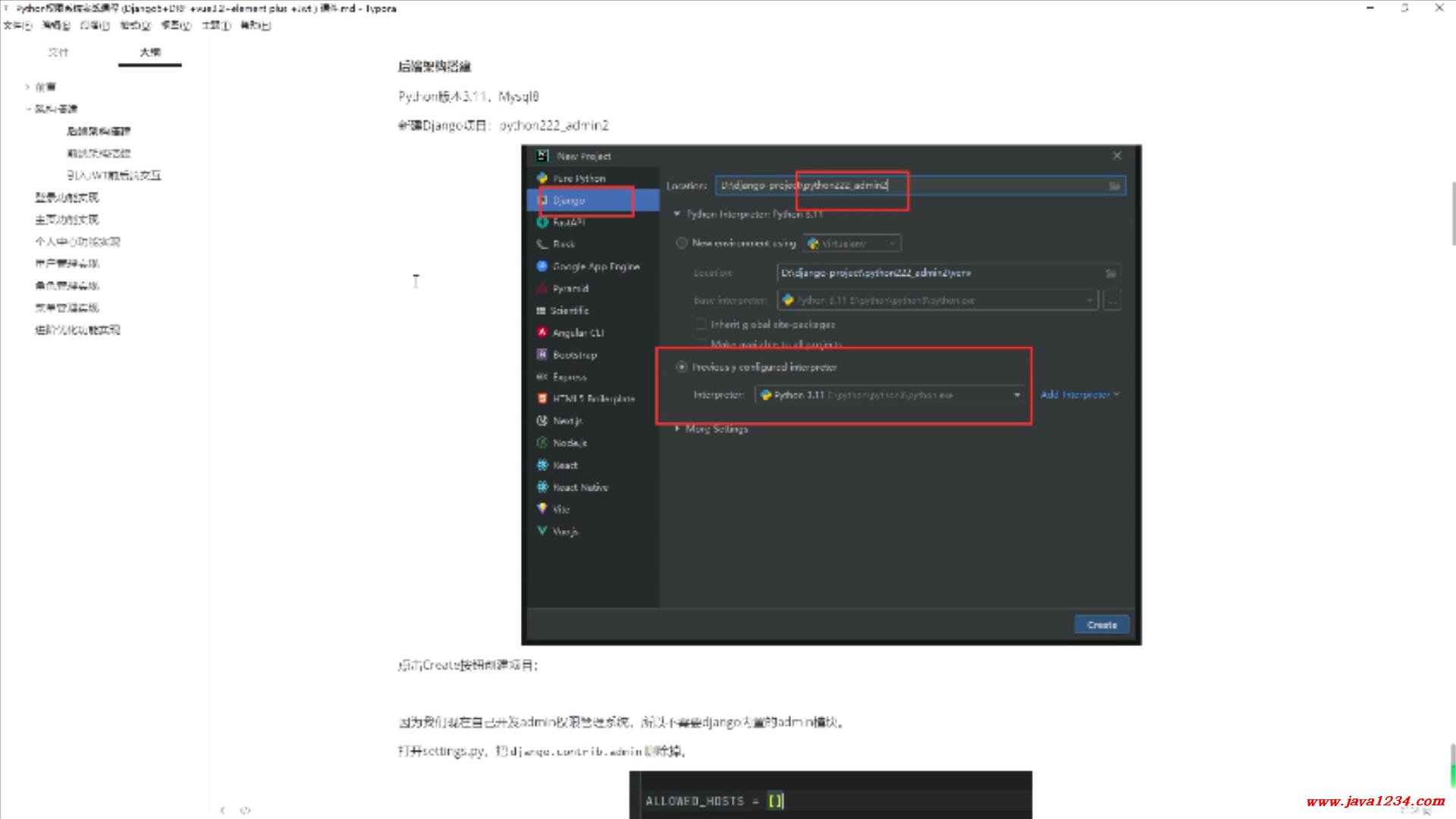Select Previously configured interpreter radio button

[681, 367]
